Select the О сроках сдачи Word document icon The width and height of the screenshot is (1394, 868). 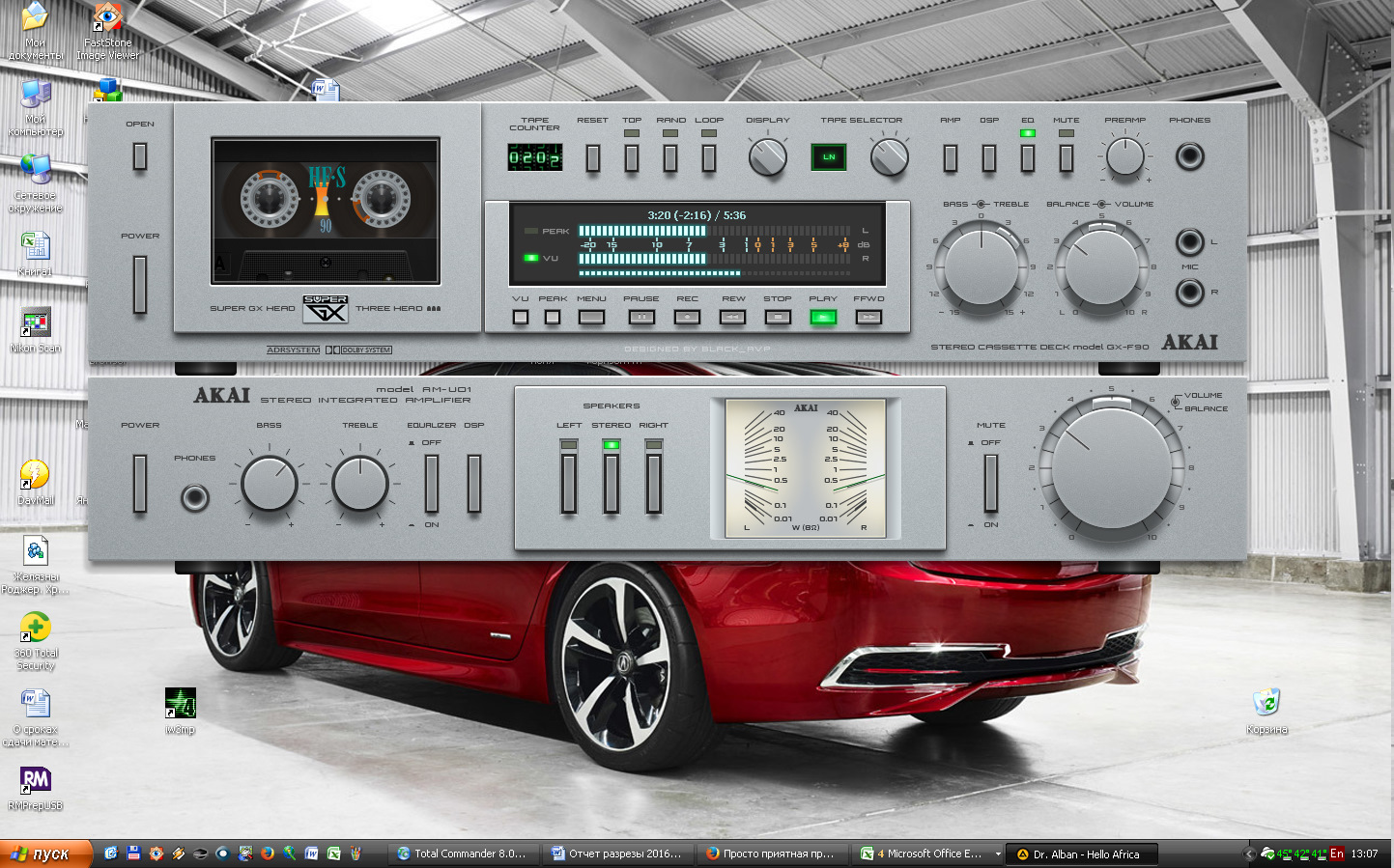point(36,717)
